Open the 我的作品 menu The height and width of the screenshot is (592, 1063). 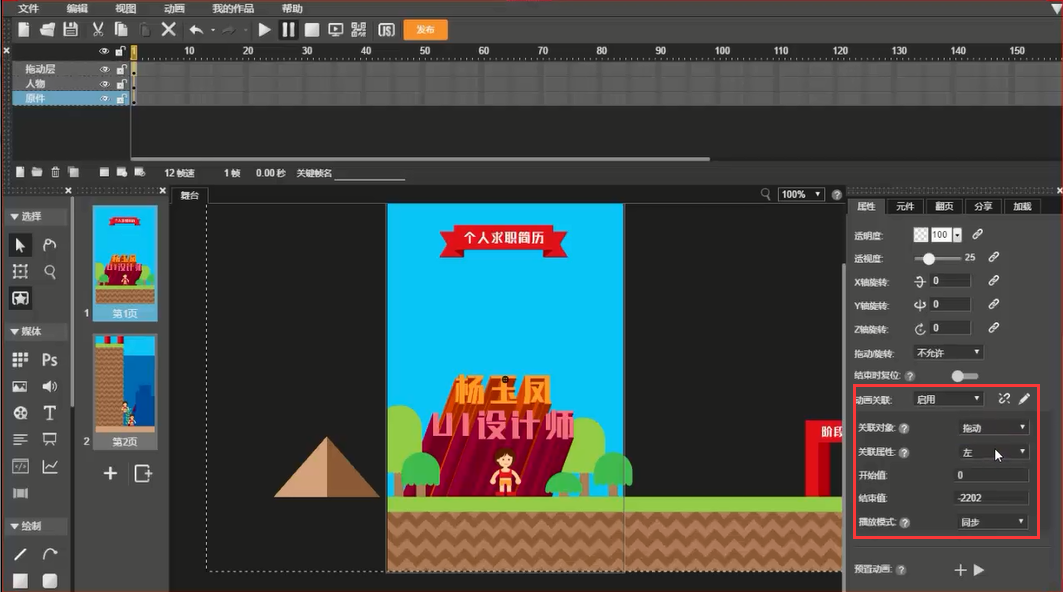pos(233,8)
